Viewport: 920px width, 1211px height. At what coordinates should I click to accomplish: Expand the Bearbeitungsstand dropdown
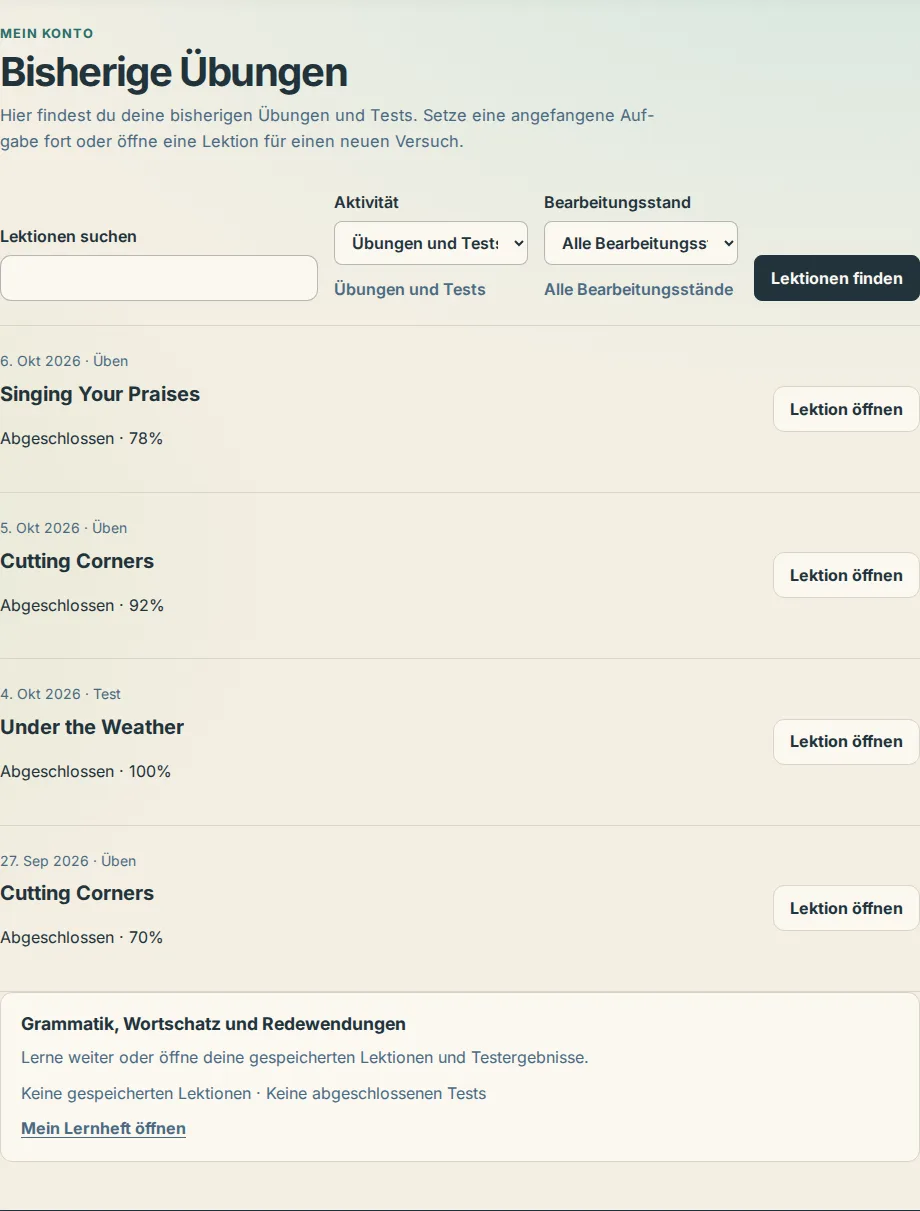641,243
